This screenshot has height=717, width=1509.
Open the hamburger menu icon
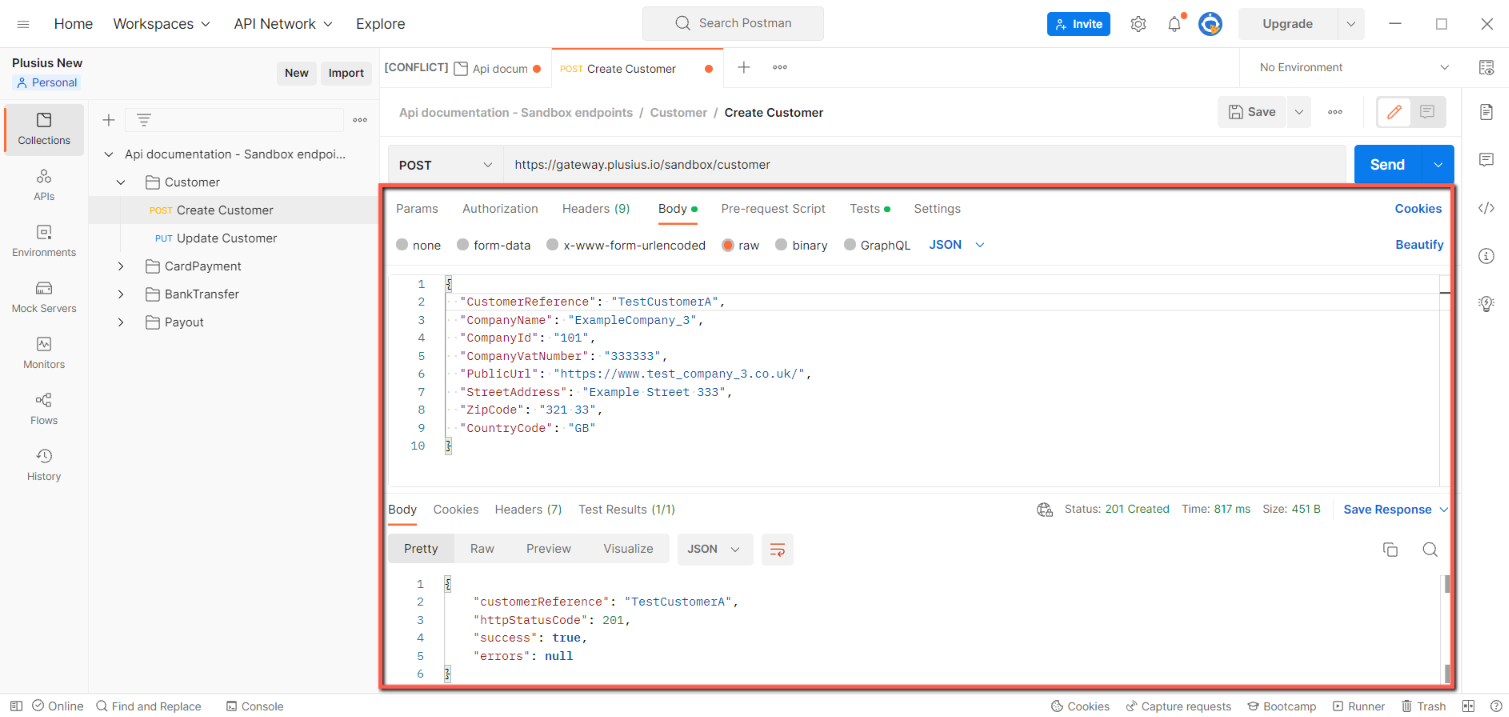[x=23, y=24]
